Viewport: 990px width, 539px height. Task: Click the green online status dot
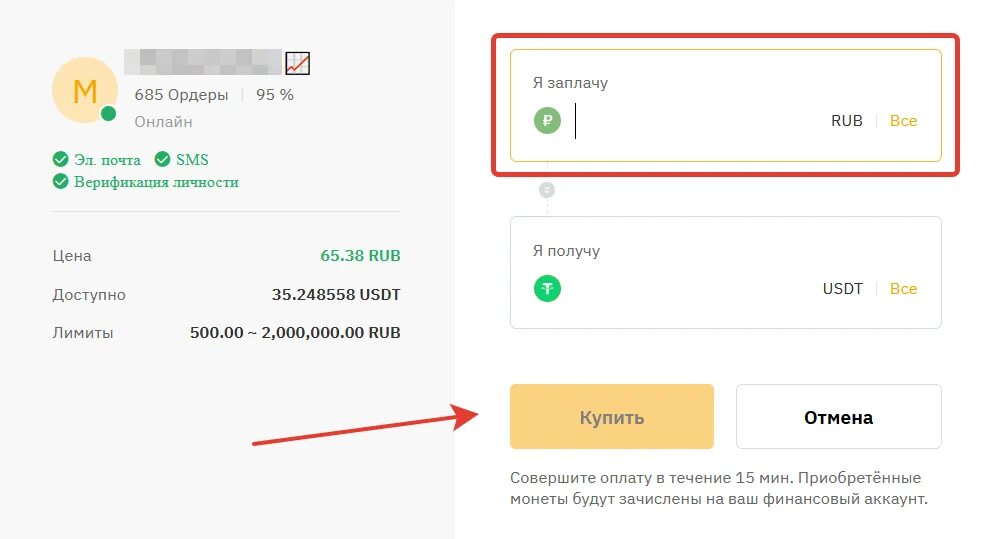click(109, 114)
